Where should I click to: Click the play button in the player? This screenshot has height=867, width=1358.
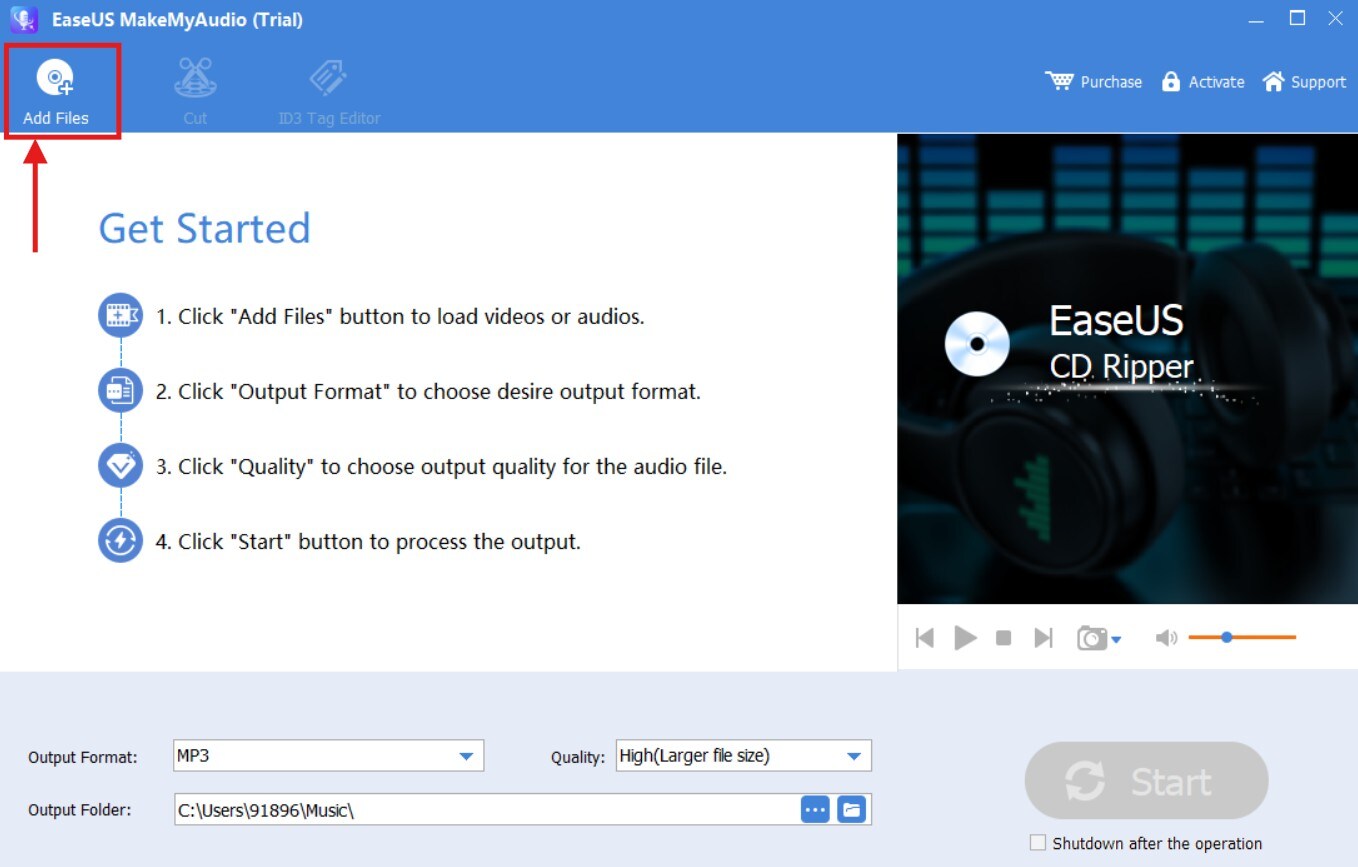click(965, 638)
